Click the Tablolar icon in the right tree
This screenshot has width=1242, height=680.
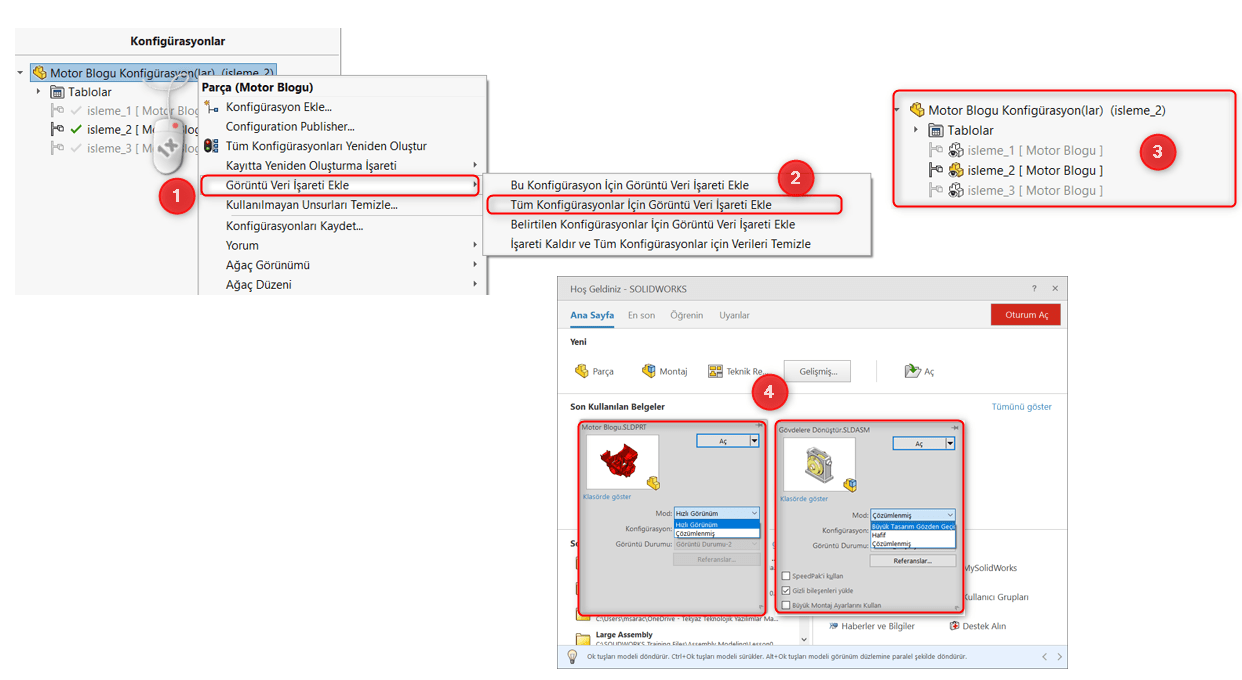tap(936, 130)
